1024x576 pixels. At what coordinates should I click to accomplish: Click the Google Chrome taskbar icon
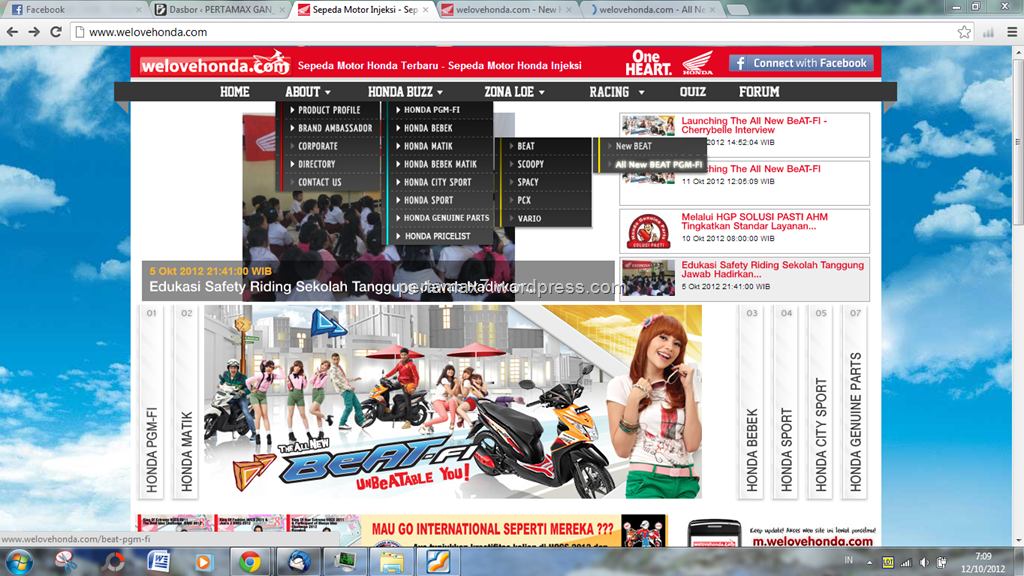tap(249, 561)
